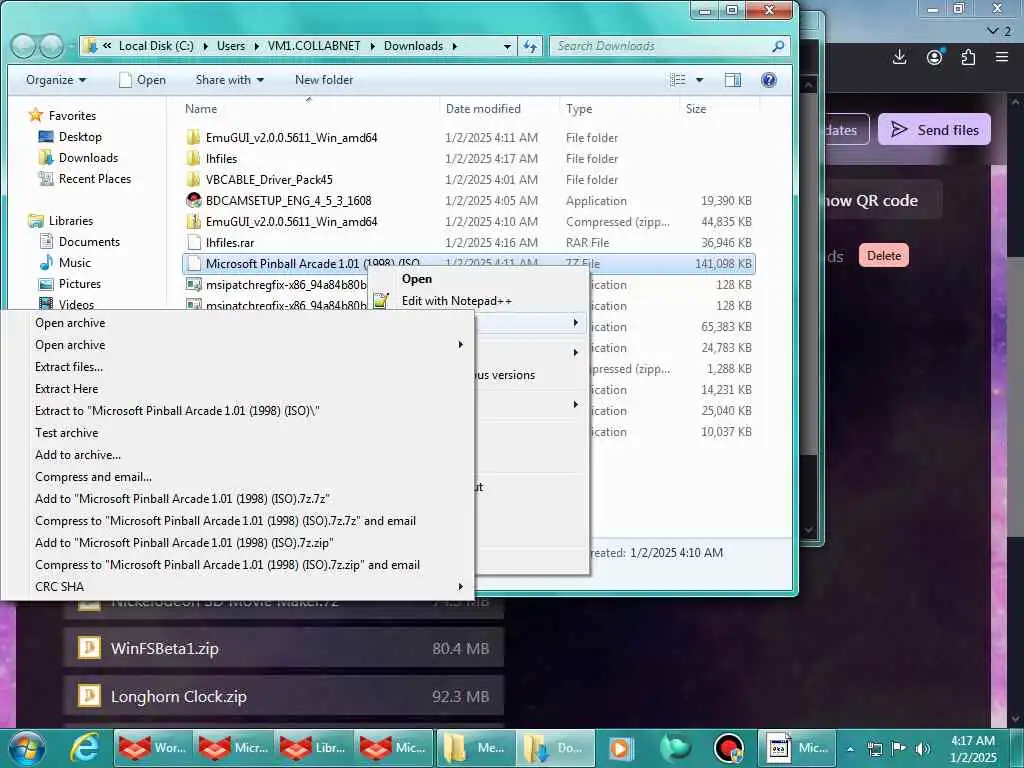Viewport: 1024px width, 768px height.
Task: Toggle the preview pane icon in Explorer toolbar
Action: pyautogui.click(x=733, y=80)
